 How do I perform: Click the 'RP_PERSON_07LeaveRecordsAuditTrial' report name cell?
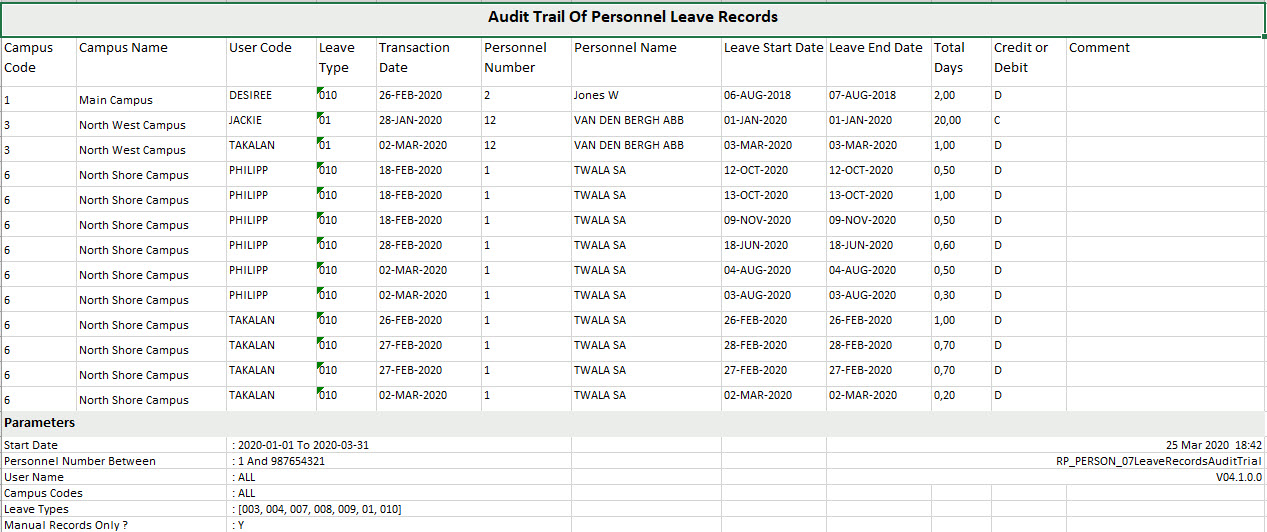pyautogui.click(x=1158, y=462)
